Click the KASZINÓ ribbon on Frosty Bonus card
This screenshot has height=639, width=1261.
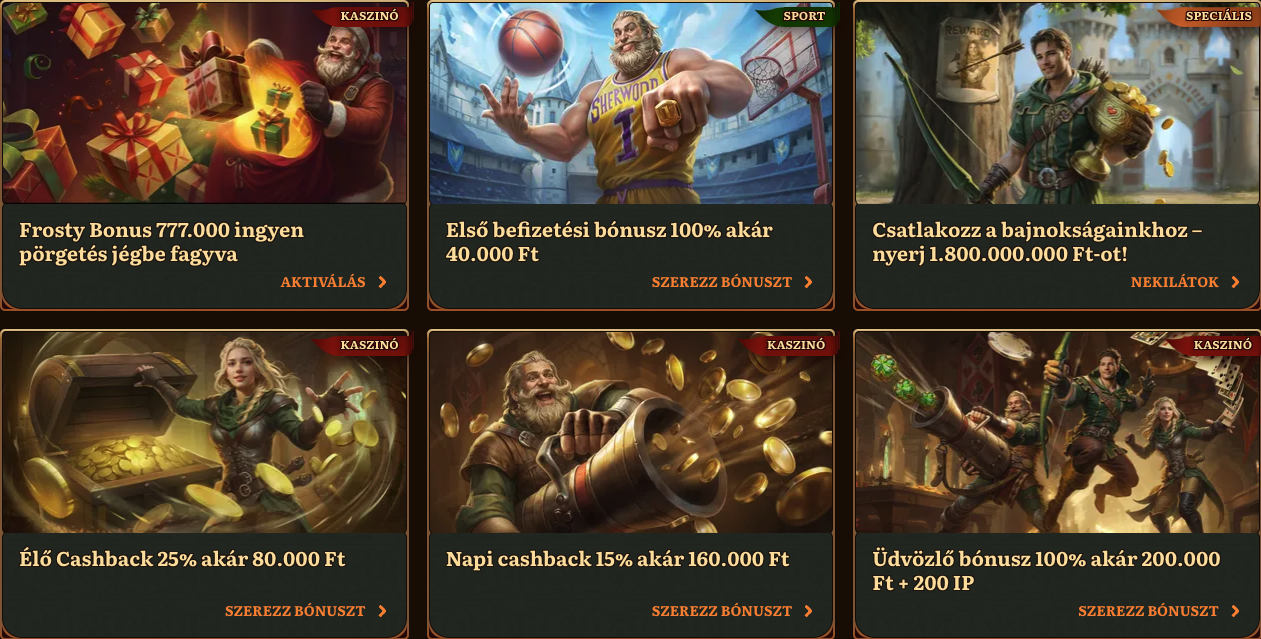point(366,16)
